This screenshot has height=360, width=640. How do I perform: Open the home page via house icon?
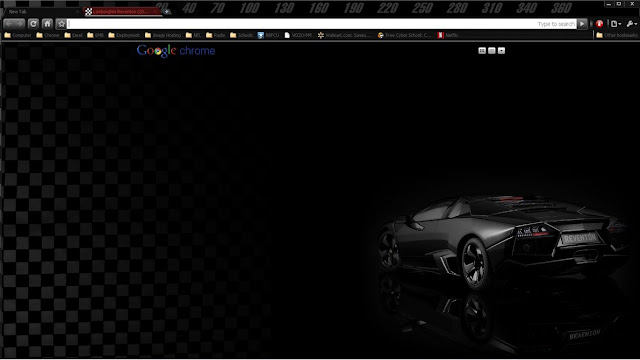coord(47,24)
